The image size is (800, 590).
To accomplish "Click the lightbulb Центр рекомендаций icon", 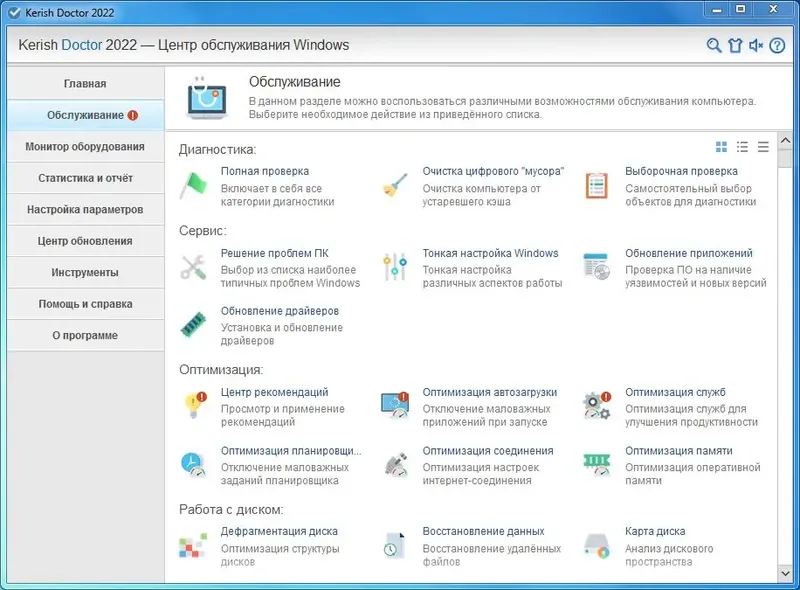I will pyautogui.click(x=195, y=405).
